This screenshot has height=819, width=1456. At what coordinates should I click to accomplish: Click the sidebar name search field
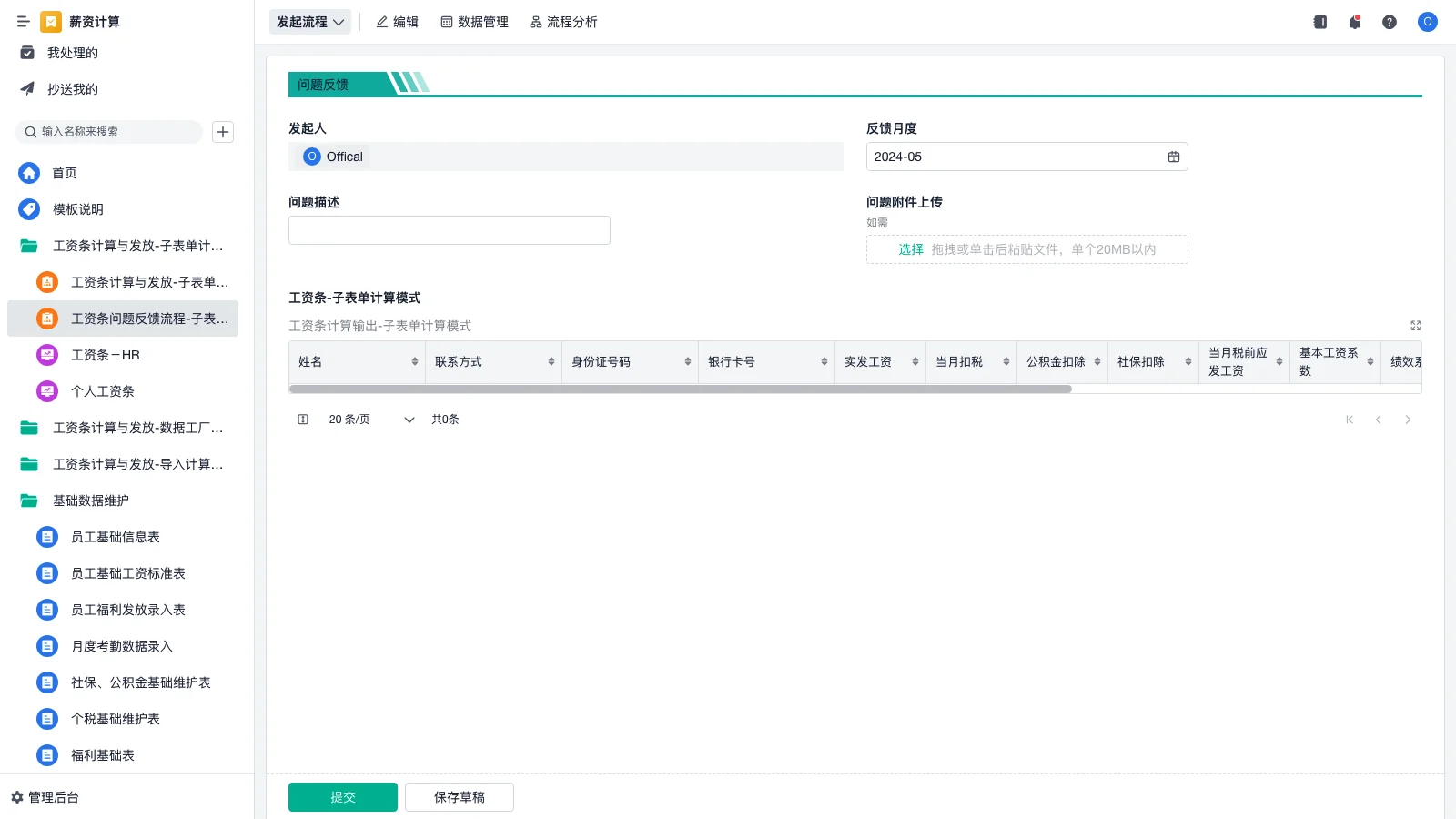tap(109, 132)
